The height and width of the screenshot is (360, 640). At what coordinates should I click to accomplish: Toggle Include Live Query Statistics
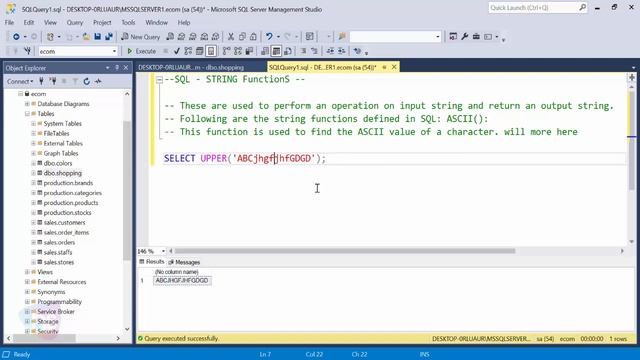[x=238, y=51]
